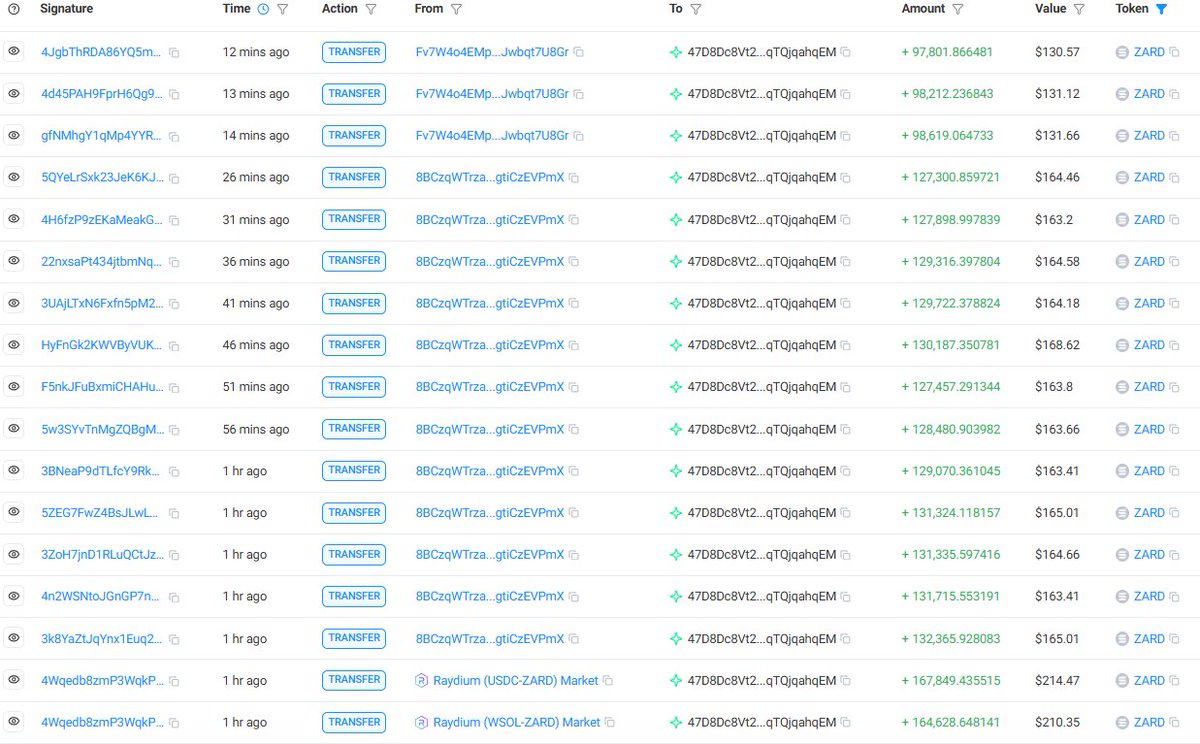Click the eye icon for signature 4d45PAH9FprH6Qg9
The width and height of the screenshot is (1200, 744).
(x=14, y=93)
